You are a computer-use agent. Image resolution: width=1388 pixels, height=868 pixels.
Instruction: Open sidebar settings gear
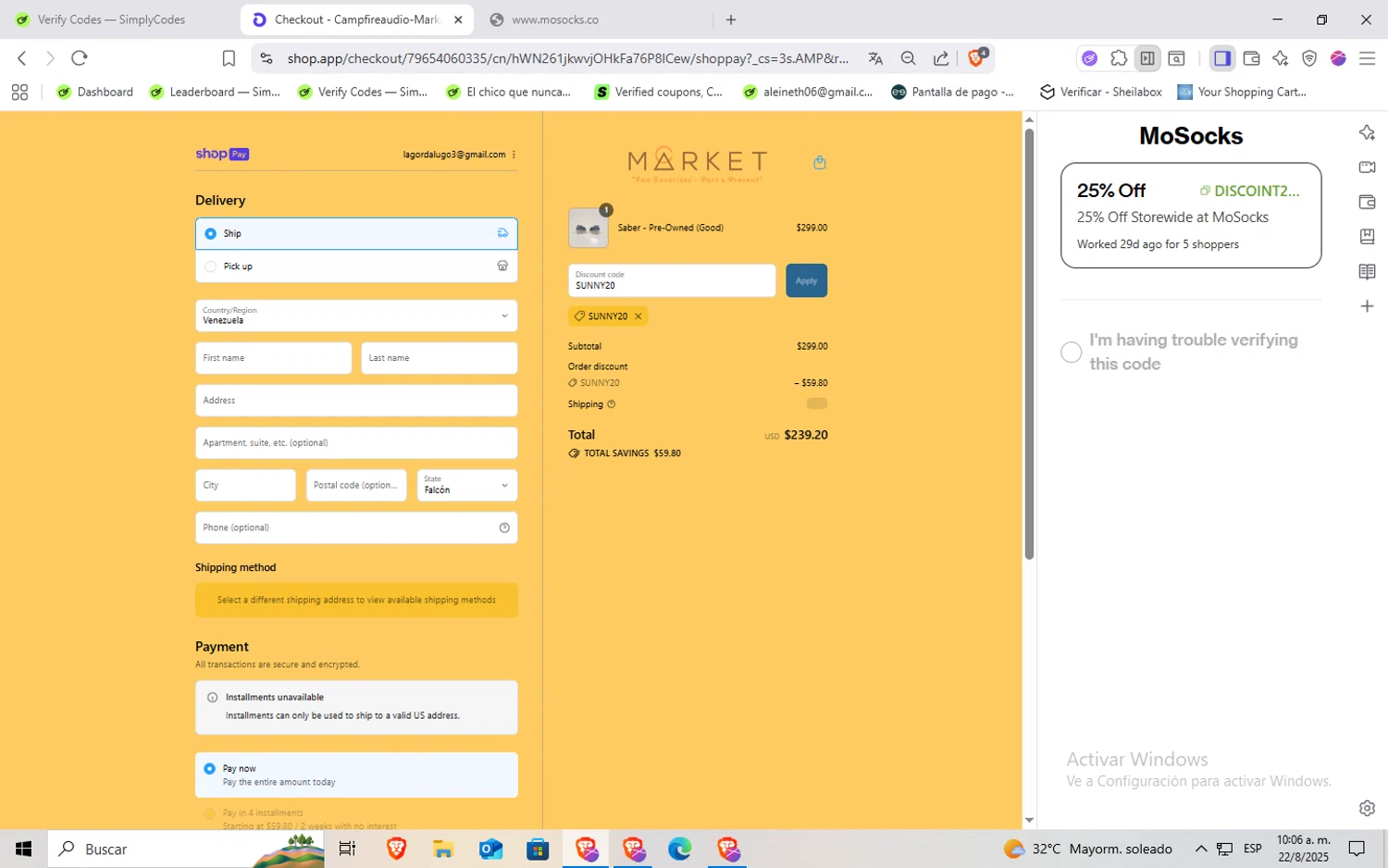1367,808
